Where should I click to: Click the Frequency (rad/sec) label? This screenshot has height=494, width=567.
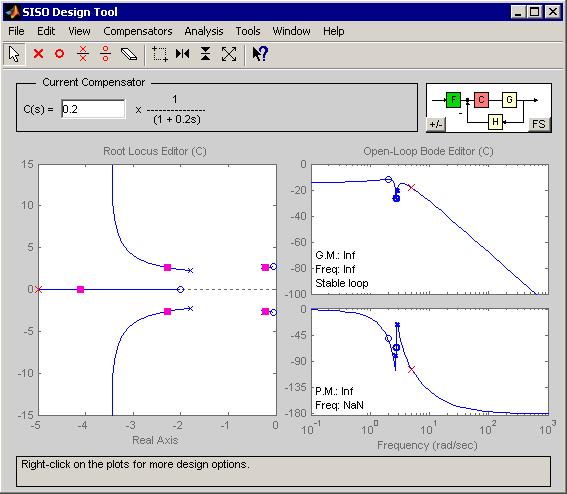click(427, 445)
